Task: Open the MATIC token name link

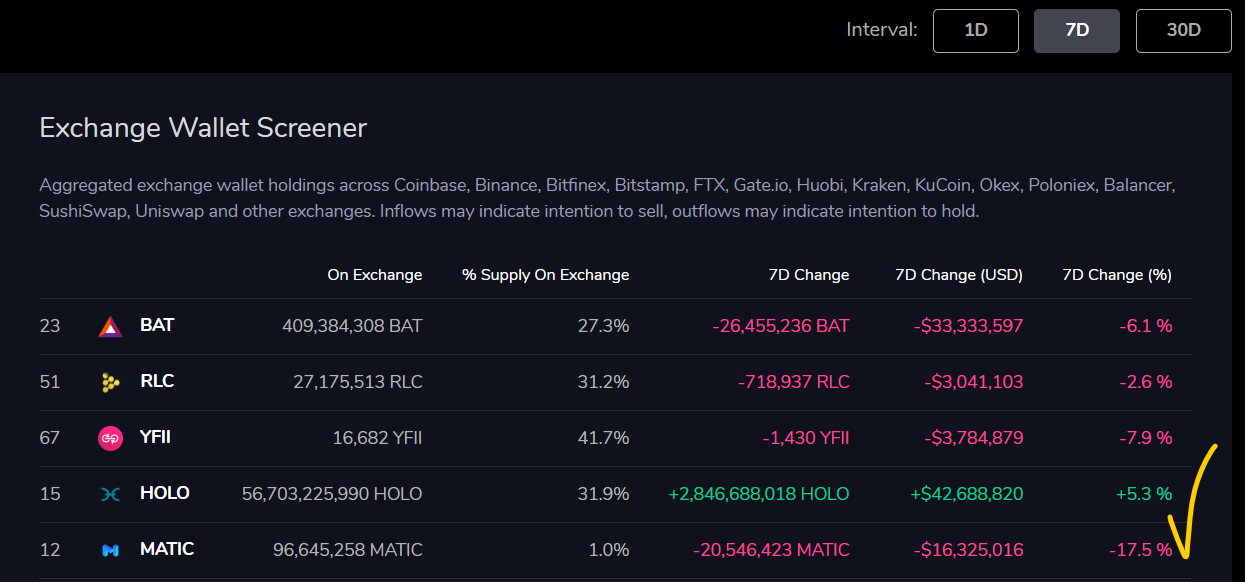Action: pyautogui.click(x=167, y=550)
